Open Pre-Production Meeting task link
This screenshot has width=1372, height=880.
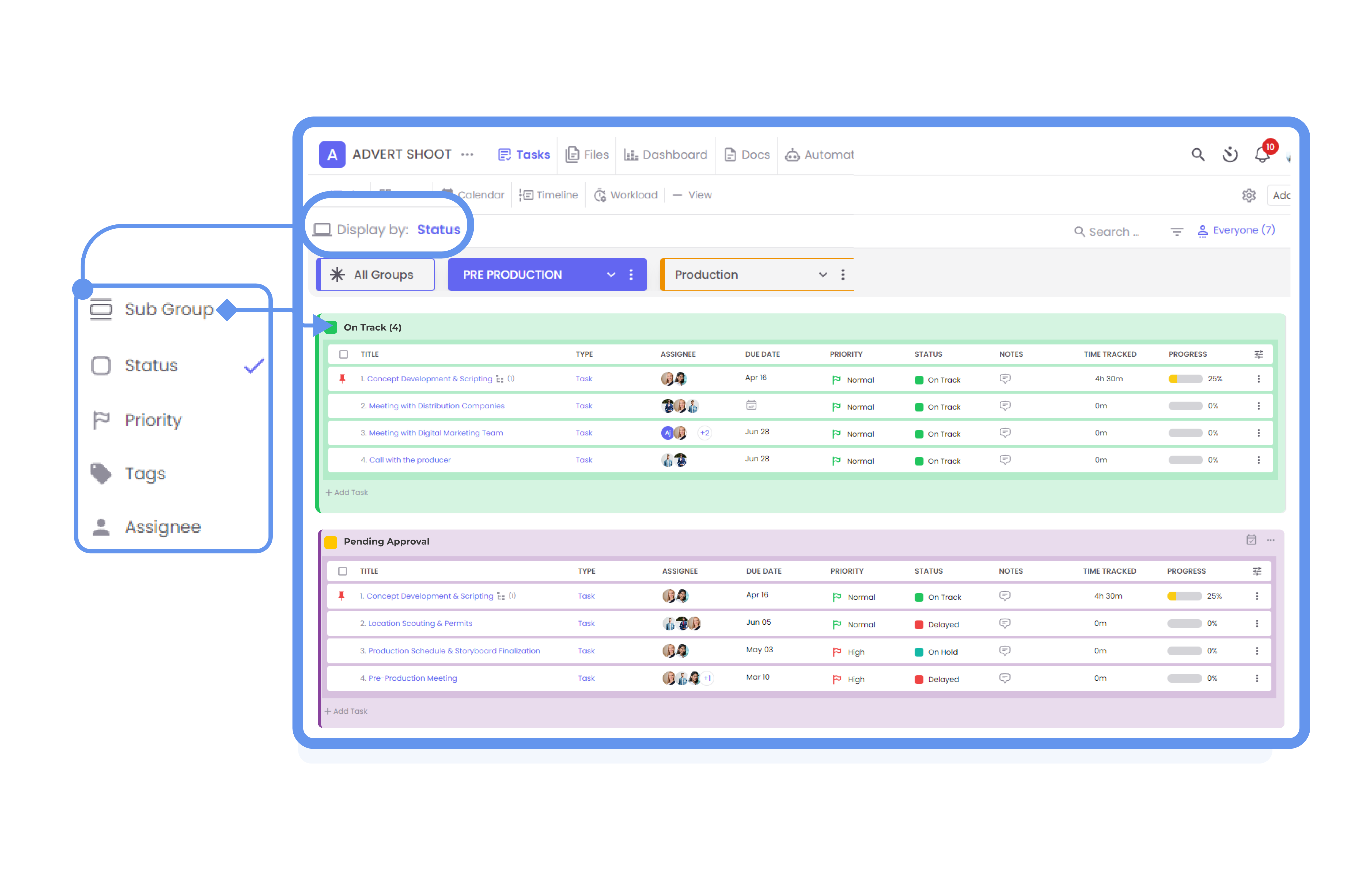click(x=412, y=678)
